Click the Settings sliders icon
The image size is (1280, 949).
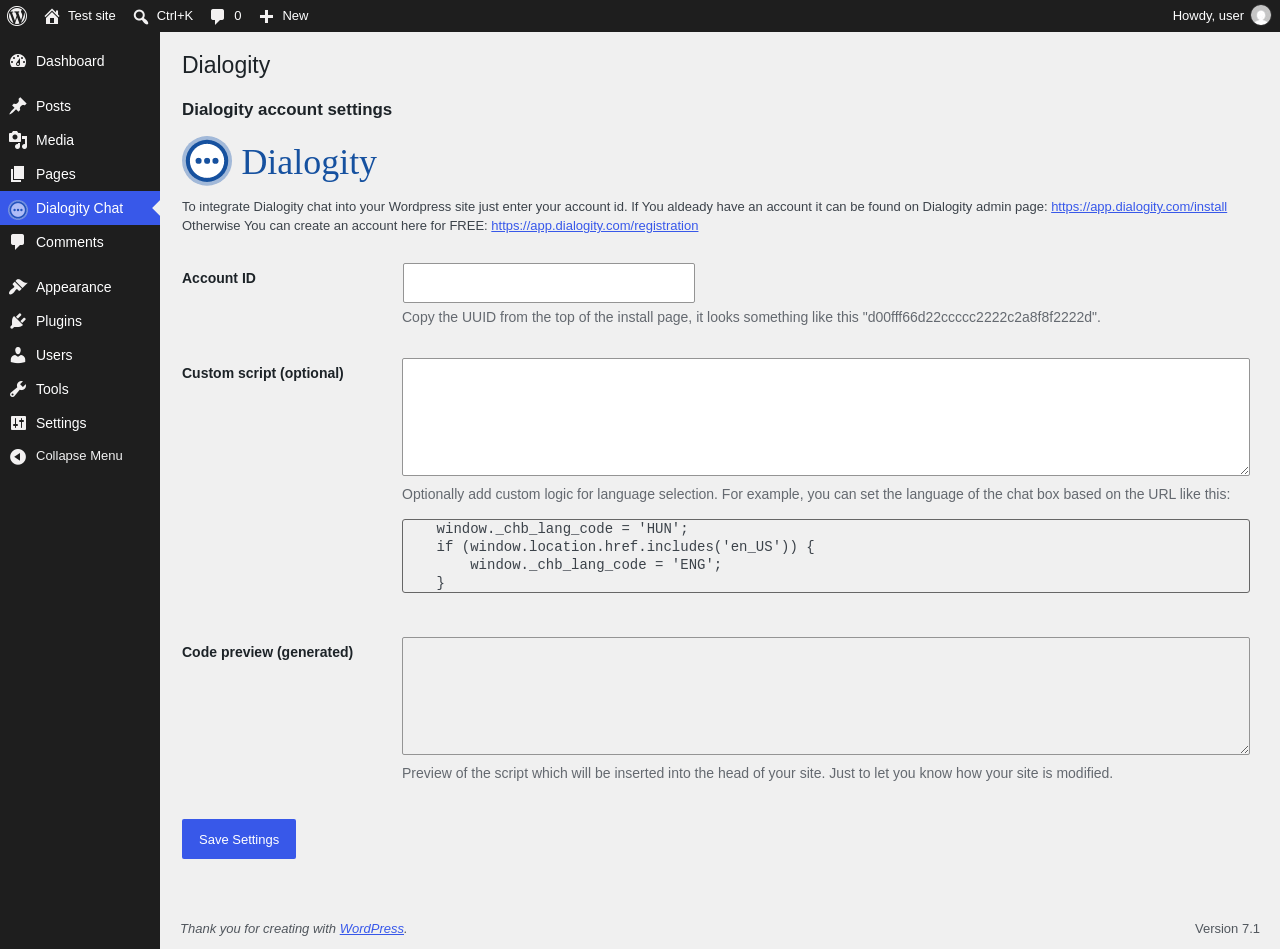tap(18, 423)
